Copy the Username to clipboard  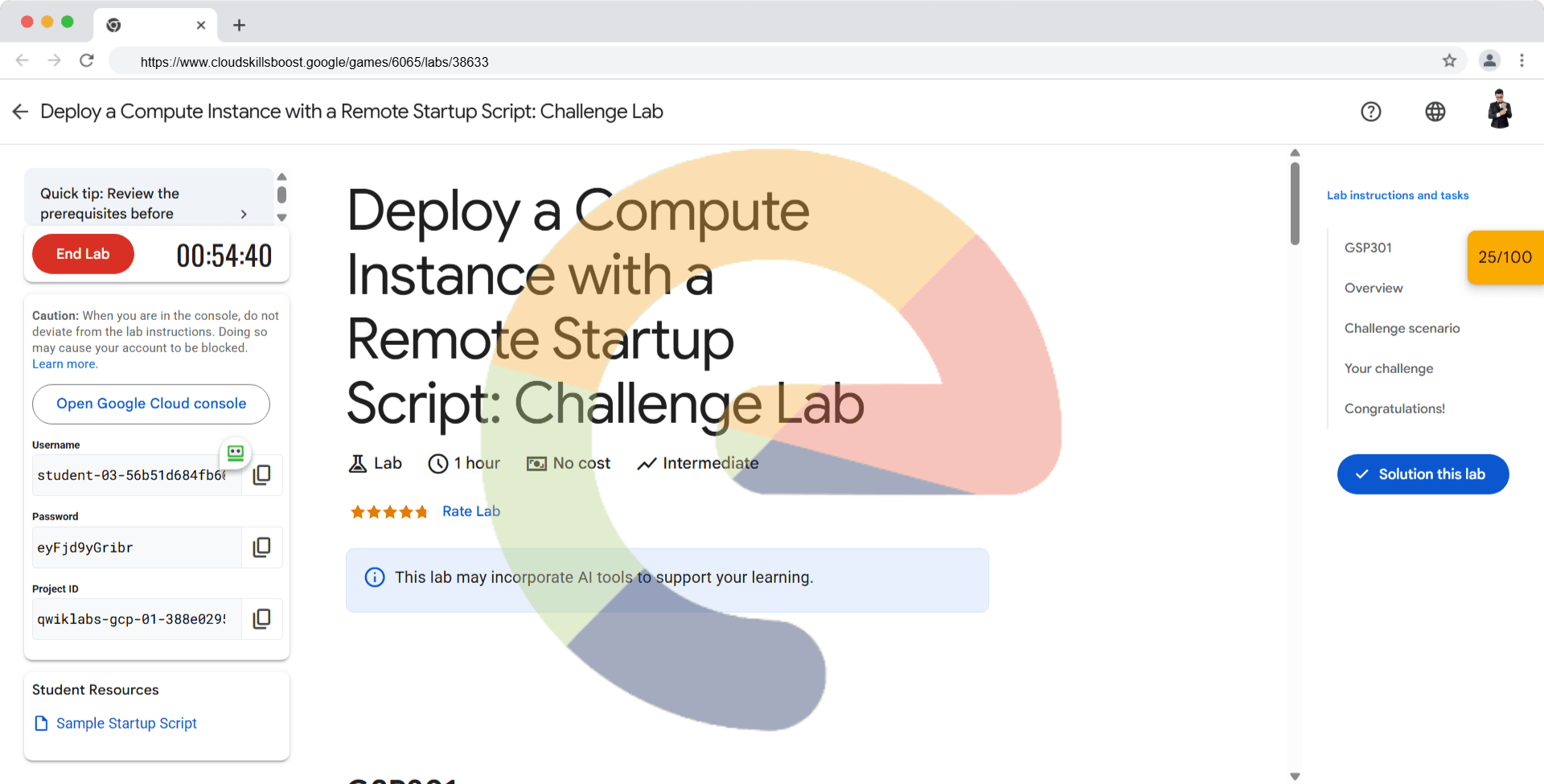[x=262, y=475]
